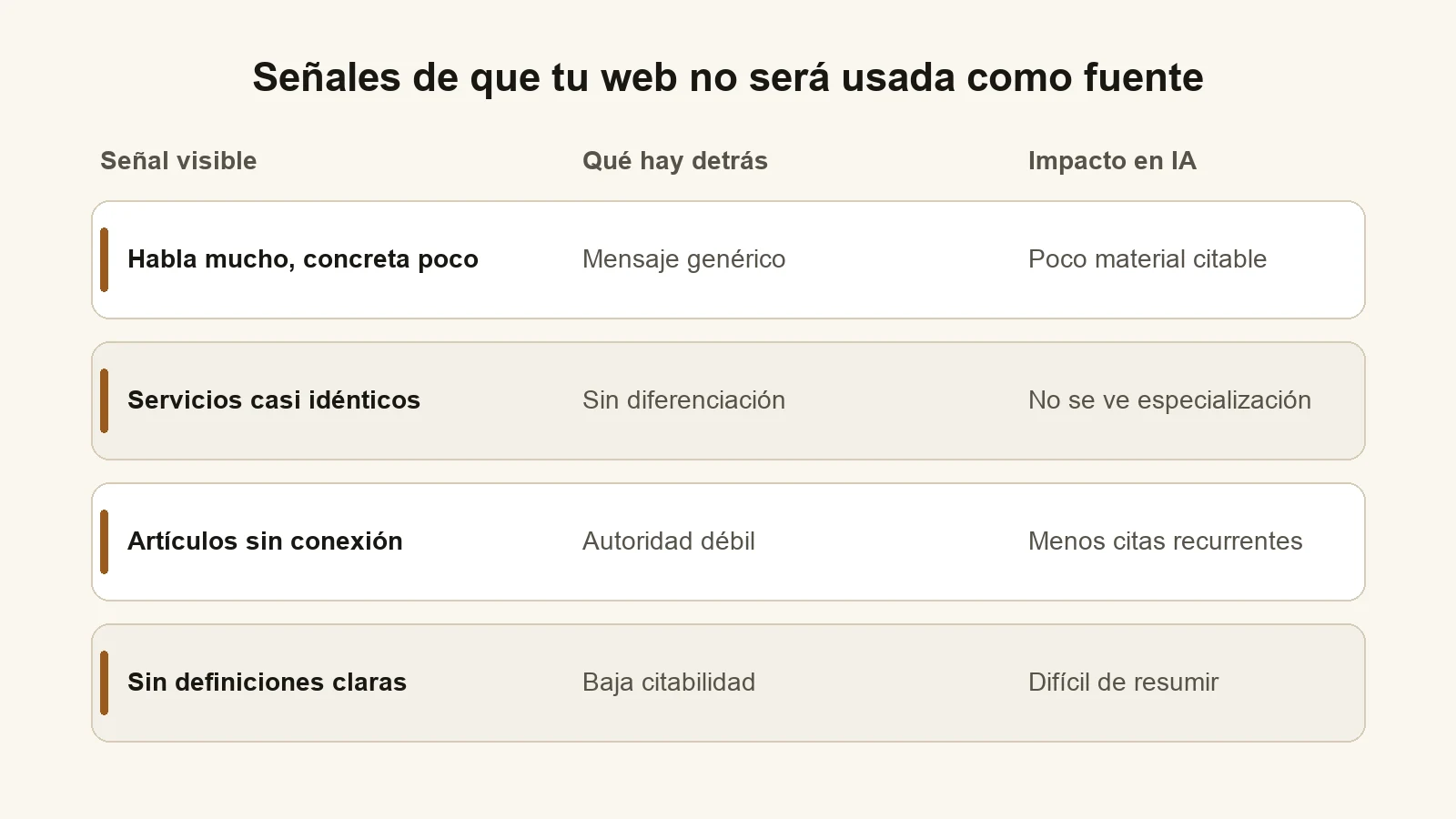Image resolution: width=1456 pixels, height=819 pixels.
Task: Click the 'Baja citabilidad' cell
Action: [669, 682]
